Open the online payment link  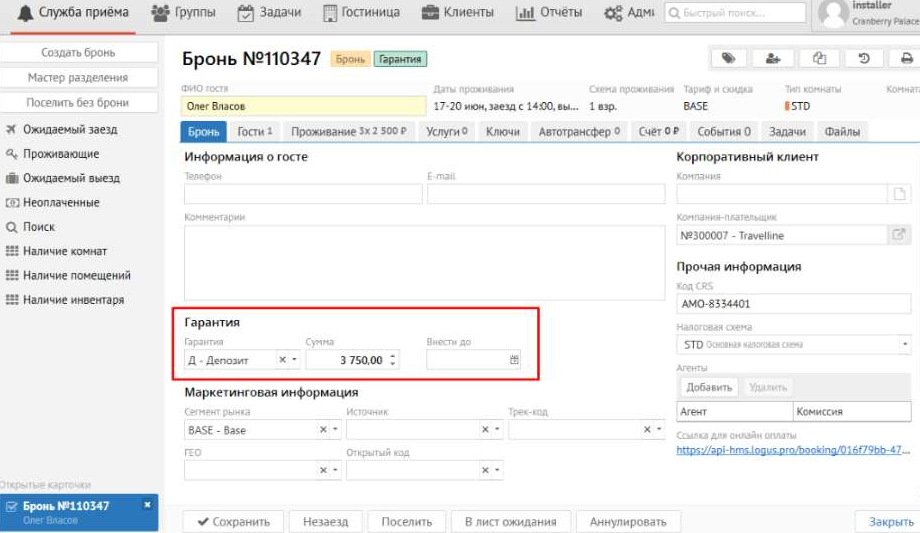coord(793,450)
